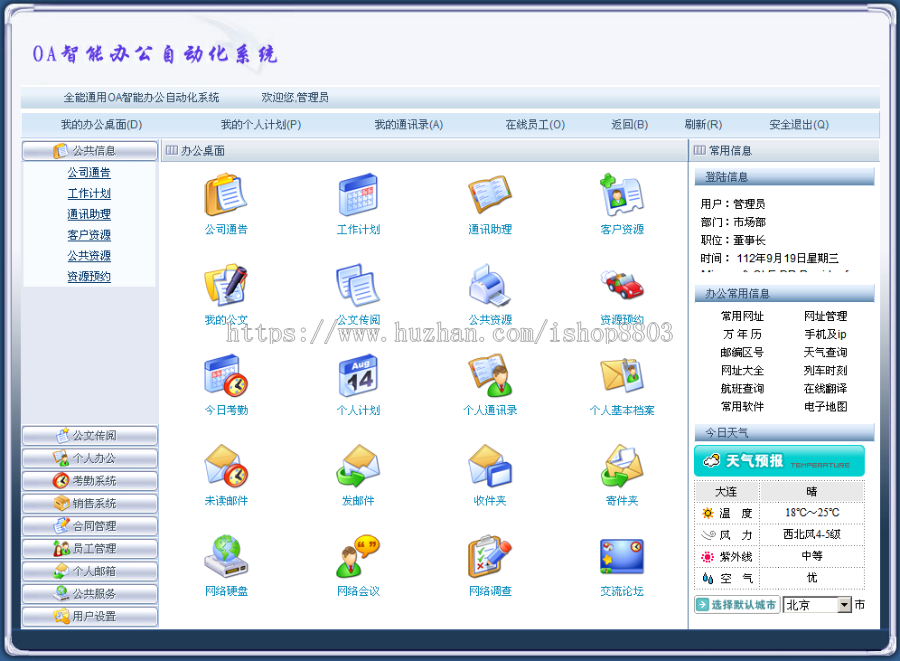
Task: Open the 个人通讯录 person book icon
Action: [x=490, y=376]
